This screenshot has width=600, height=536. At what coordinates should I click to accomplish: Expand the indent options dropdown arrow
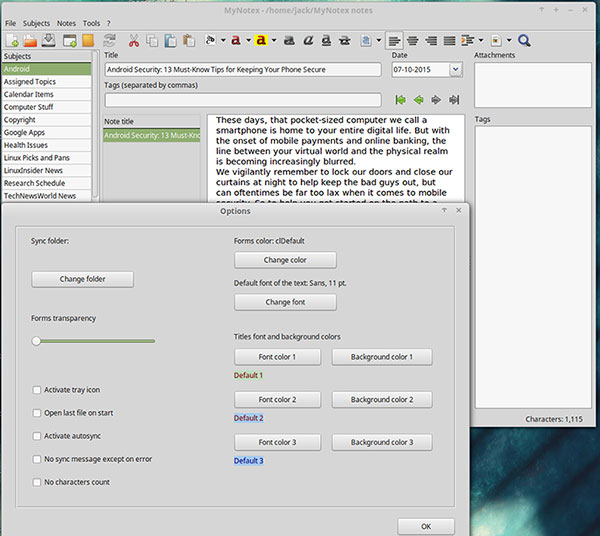click(x=481, y=40)
